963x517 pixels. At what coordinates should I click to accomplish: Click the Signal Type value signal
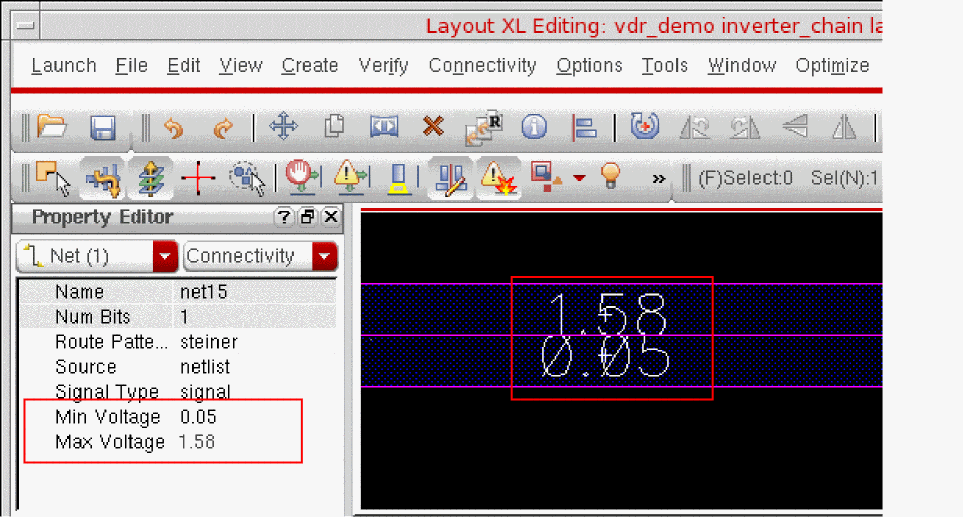click(x=205, y=392)
